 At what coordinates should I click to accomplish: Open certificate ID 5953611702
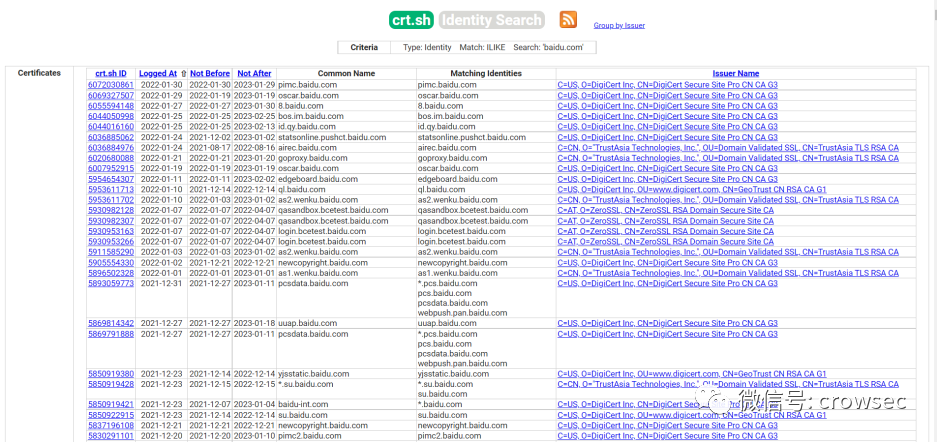[x=111, y=200]
